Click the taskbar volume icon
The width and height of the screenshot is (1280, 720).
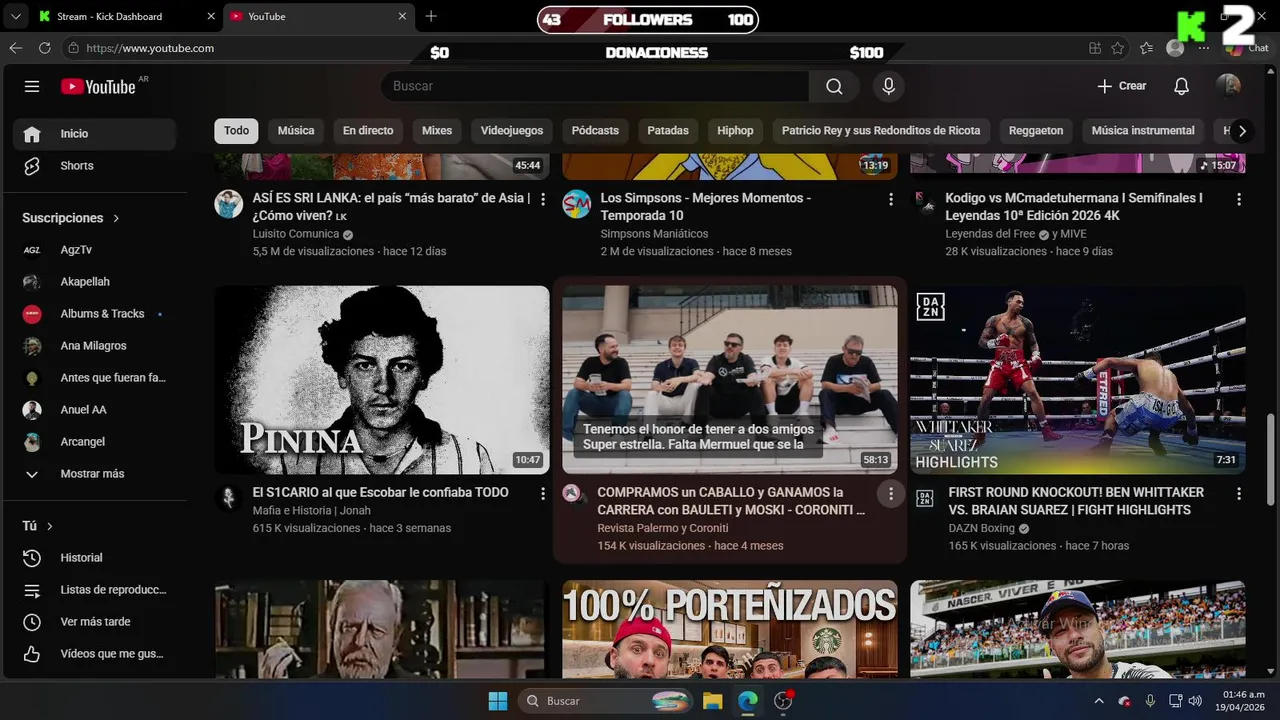pyautogui.click(x=1195, y=701)
